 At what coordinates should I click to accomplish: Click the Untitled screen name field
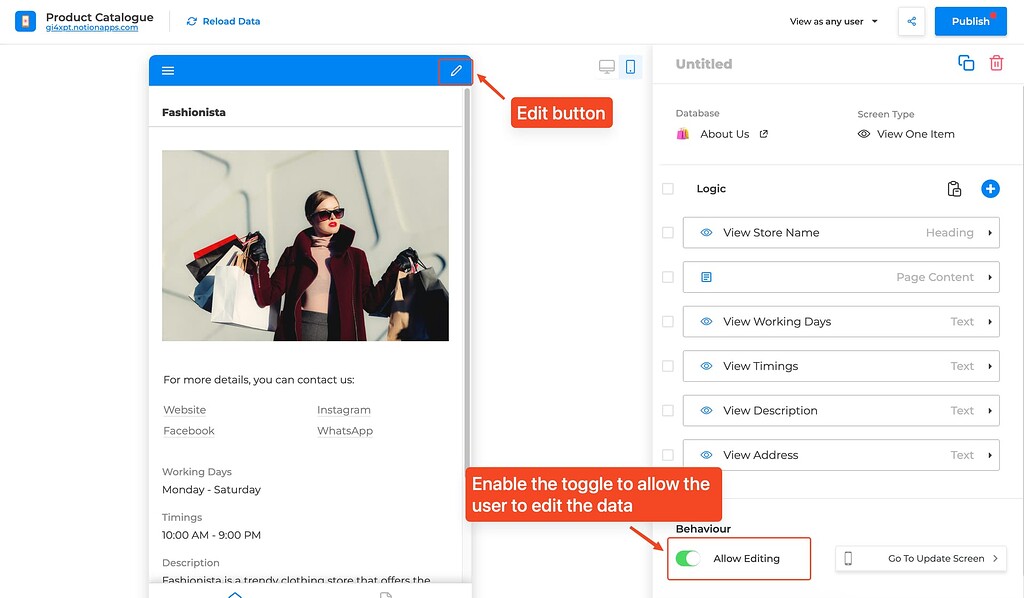point(703,63)
